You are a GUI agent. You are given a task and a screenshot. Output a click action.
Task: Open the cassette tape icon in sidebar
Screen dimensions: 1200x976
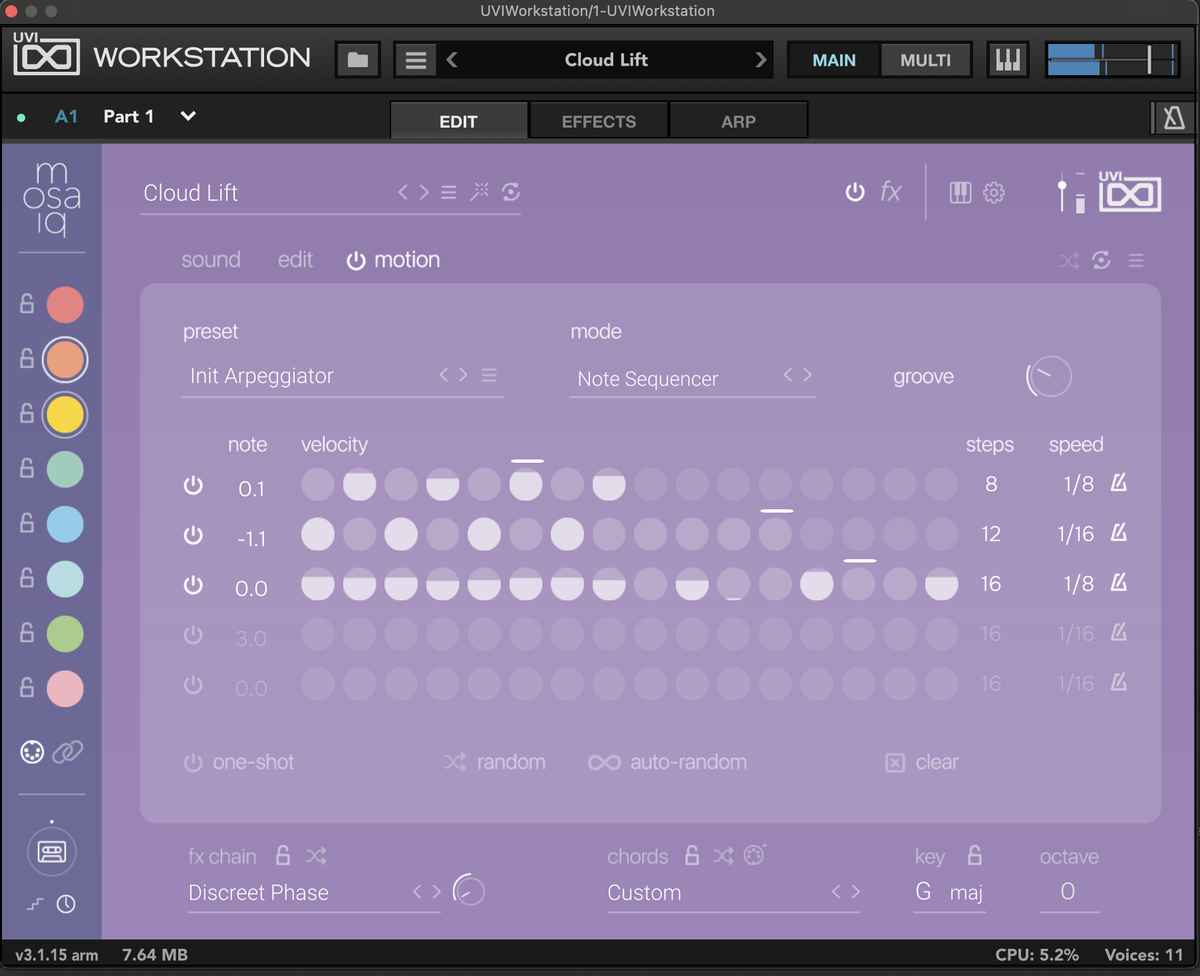[x=51, y=852]
